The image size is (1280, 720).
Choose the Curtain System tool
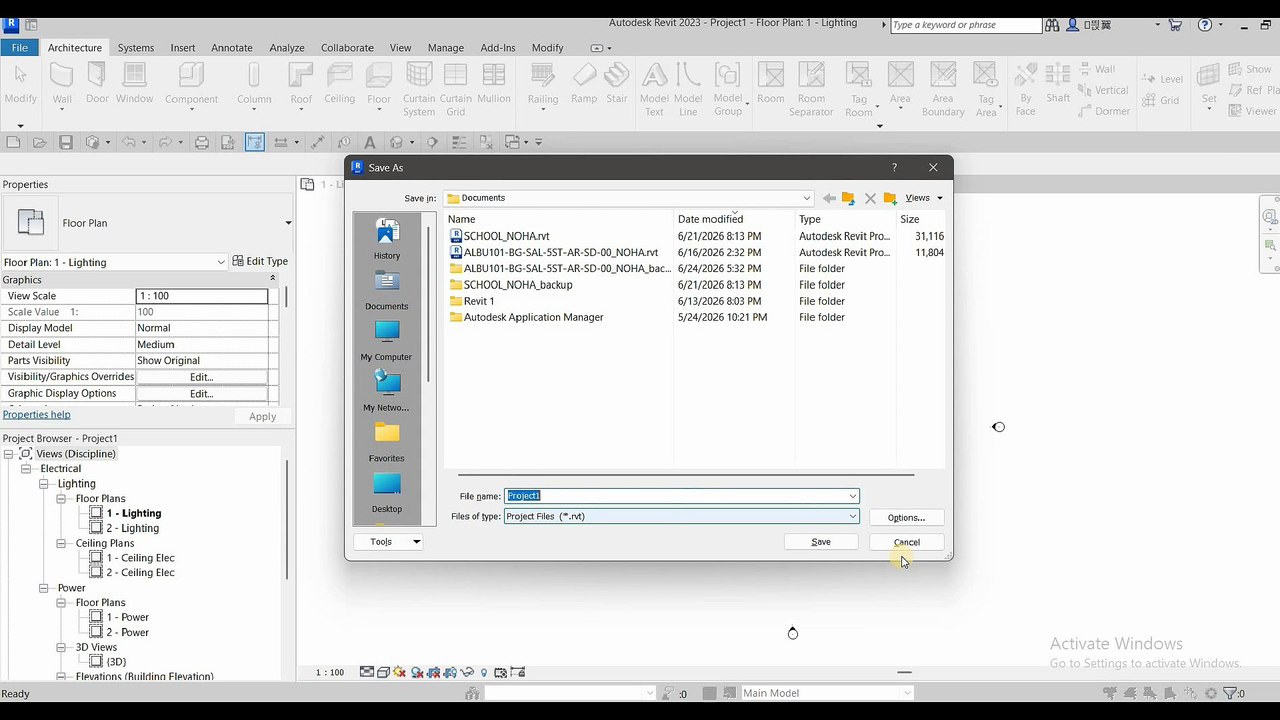click(x=419, y=88)
